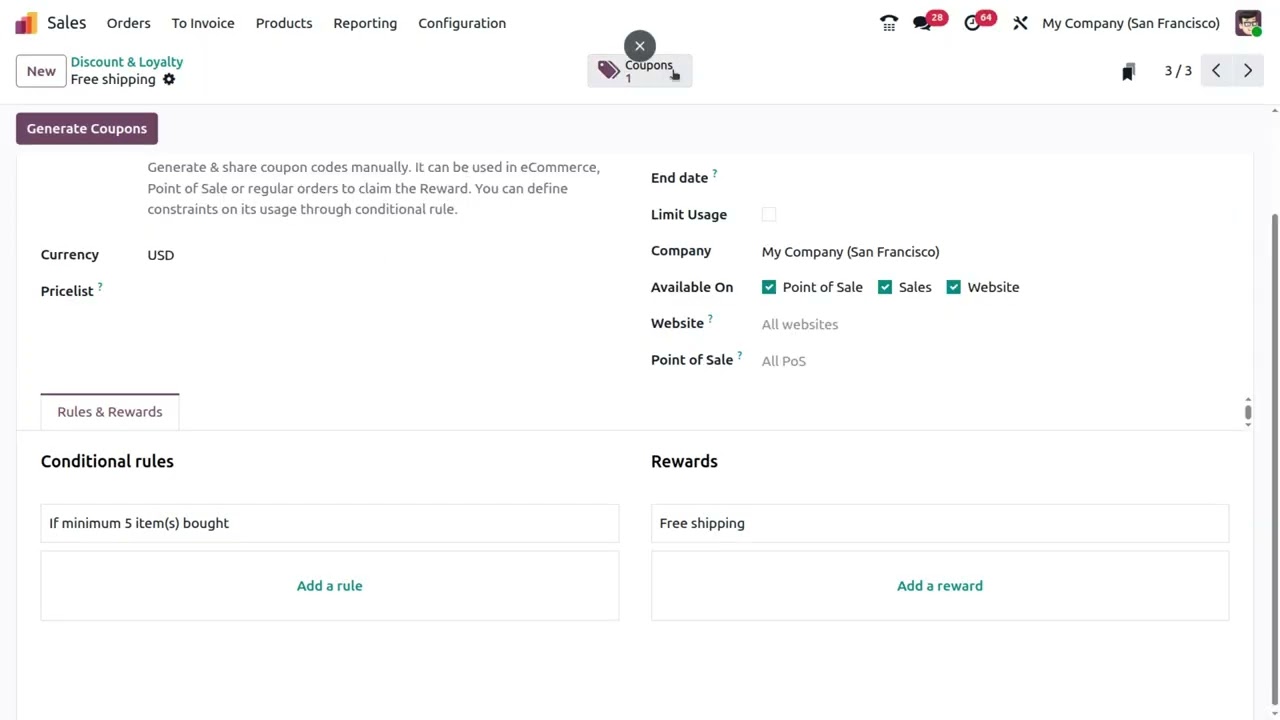
Task: Click Website field help question mark
Action: [x=710, y=320]
